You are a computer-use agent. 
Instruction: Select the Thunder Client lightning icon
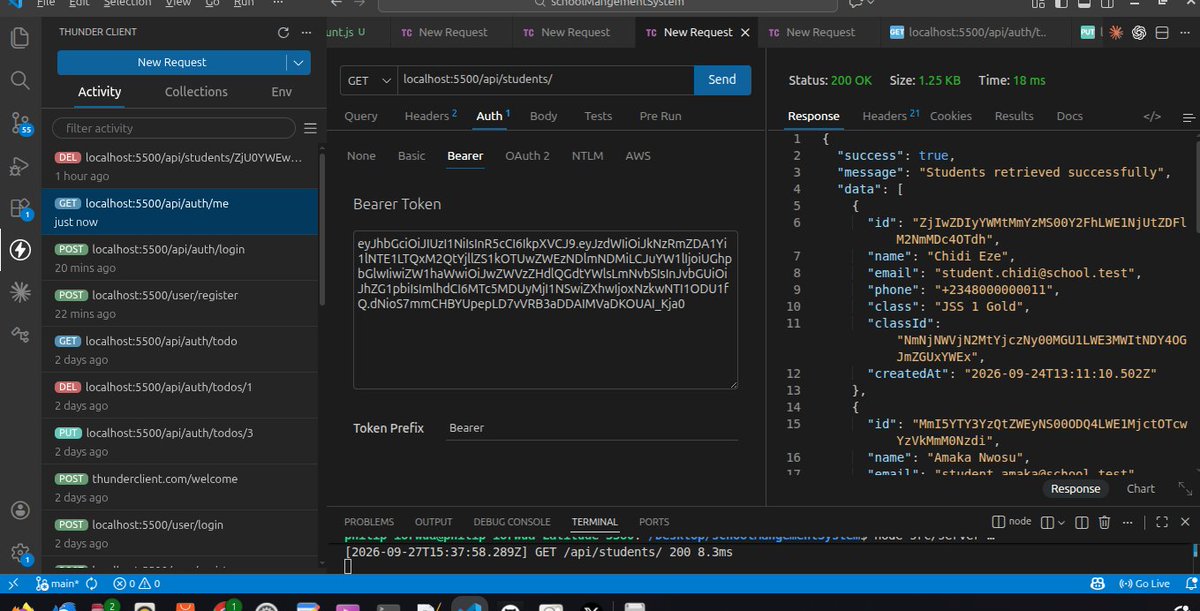pyautogui.click(x=20, y=249)
